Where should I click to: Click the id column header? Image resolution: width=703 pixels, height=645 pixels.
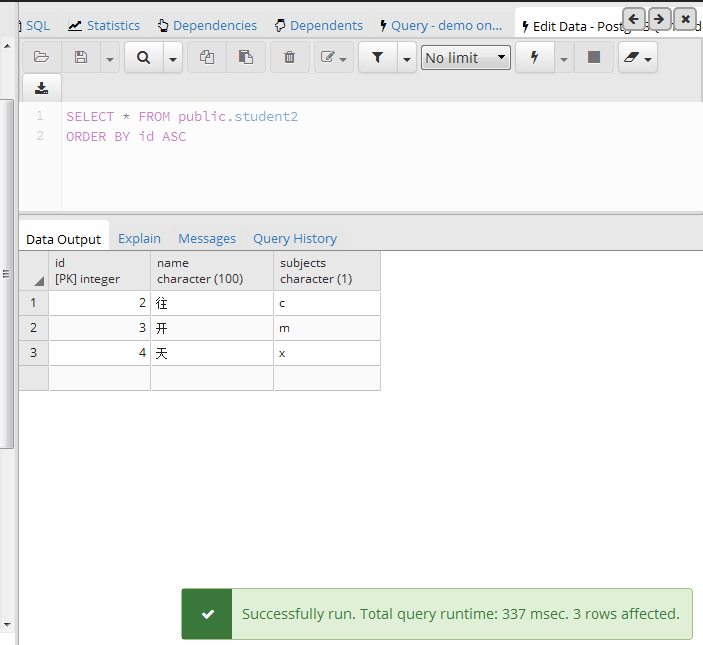pyautogui.click(x=100, y=271)
